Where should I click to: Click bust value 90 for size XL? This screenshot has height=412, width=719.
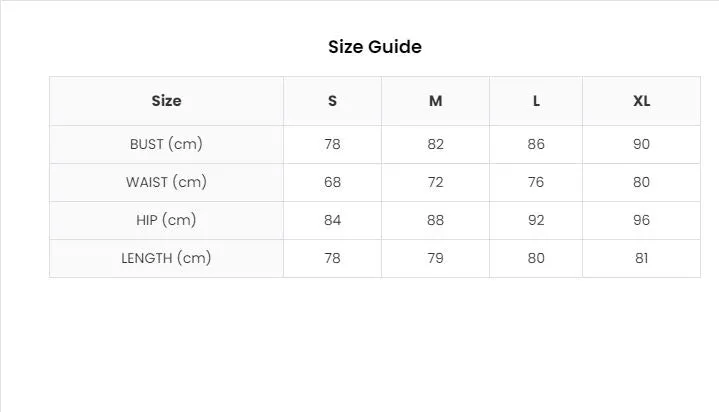[642, 145]
